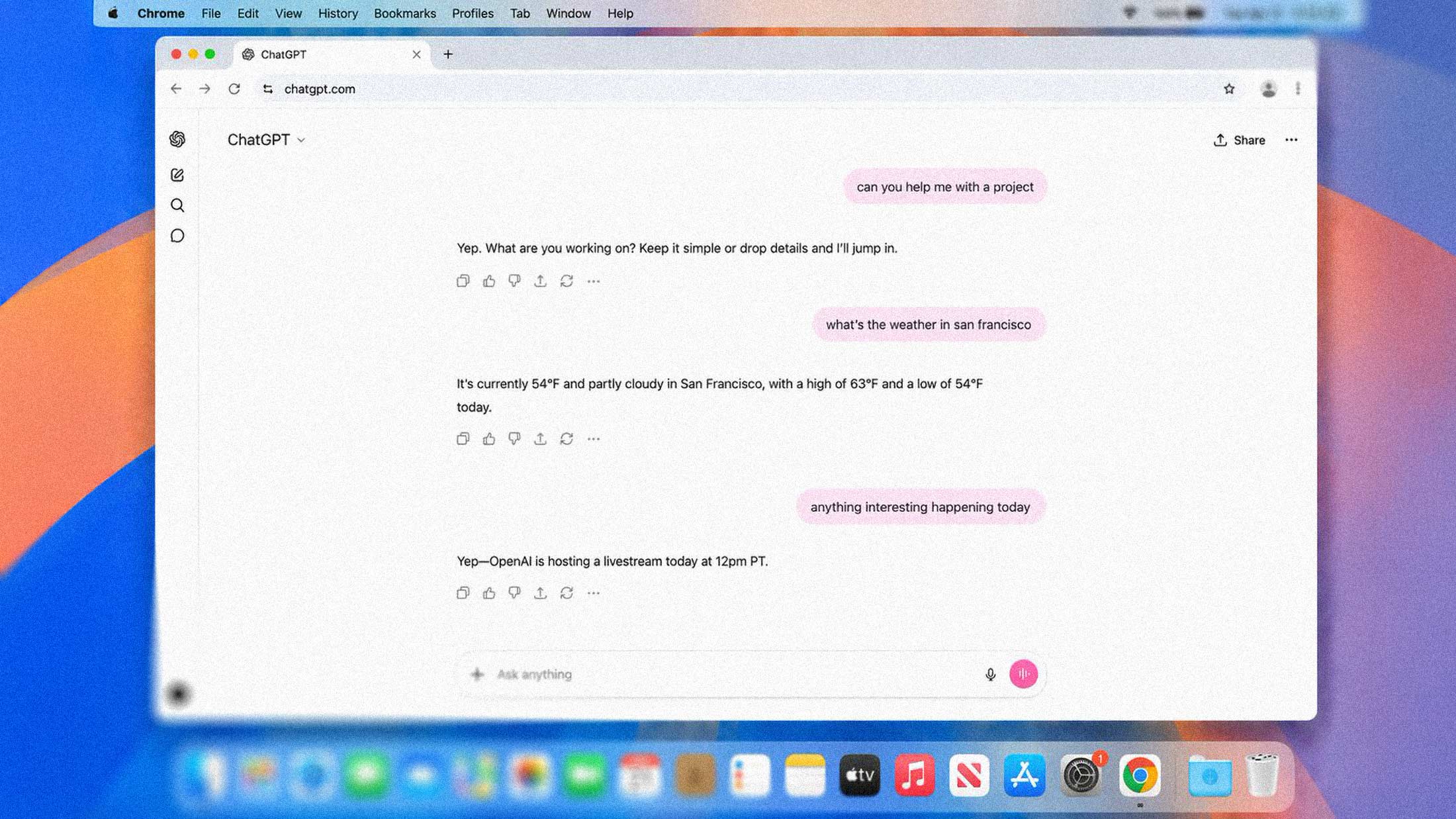Open the Bookmarks menu
This screenshot has width=1456, height=819.
pyautogui.click(x=404, y=13)
